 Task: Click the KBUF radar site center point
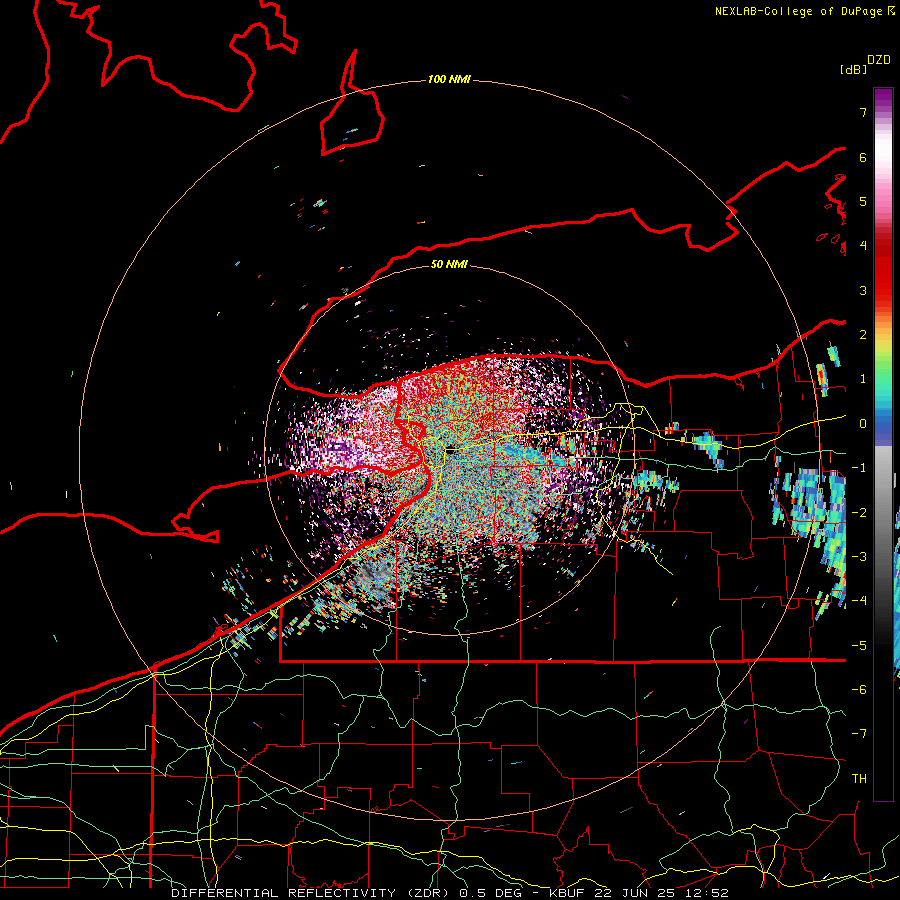(x=451, y=449)
